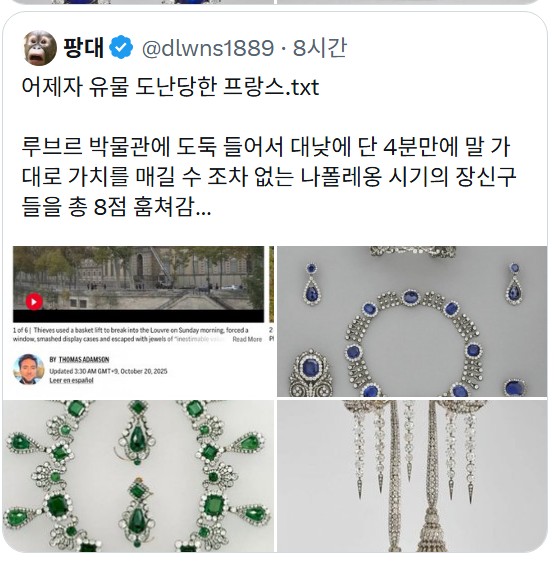
Task: Open the Louvre article screenshot image
Action: pyautogui.click(x=138, y=321)
